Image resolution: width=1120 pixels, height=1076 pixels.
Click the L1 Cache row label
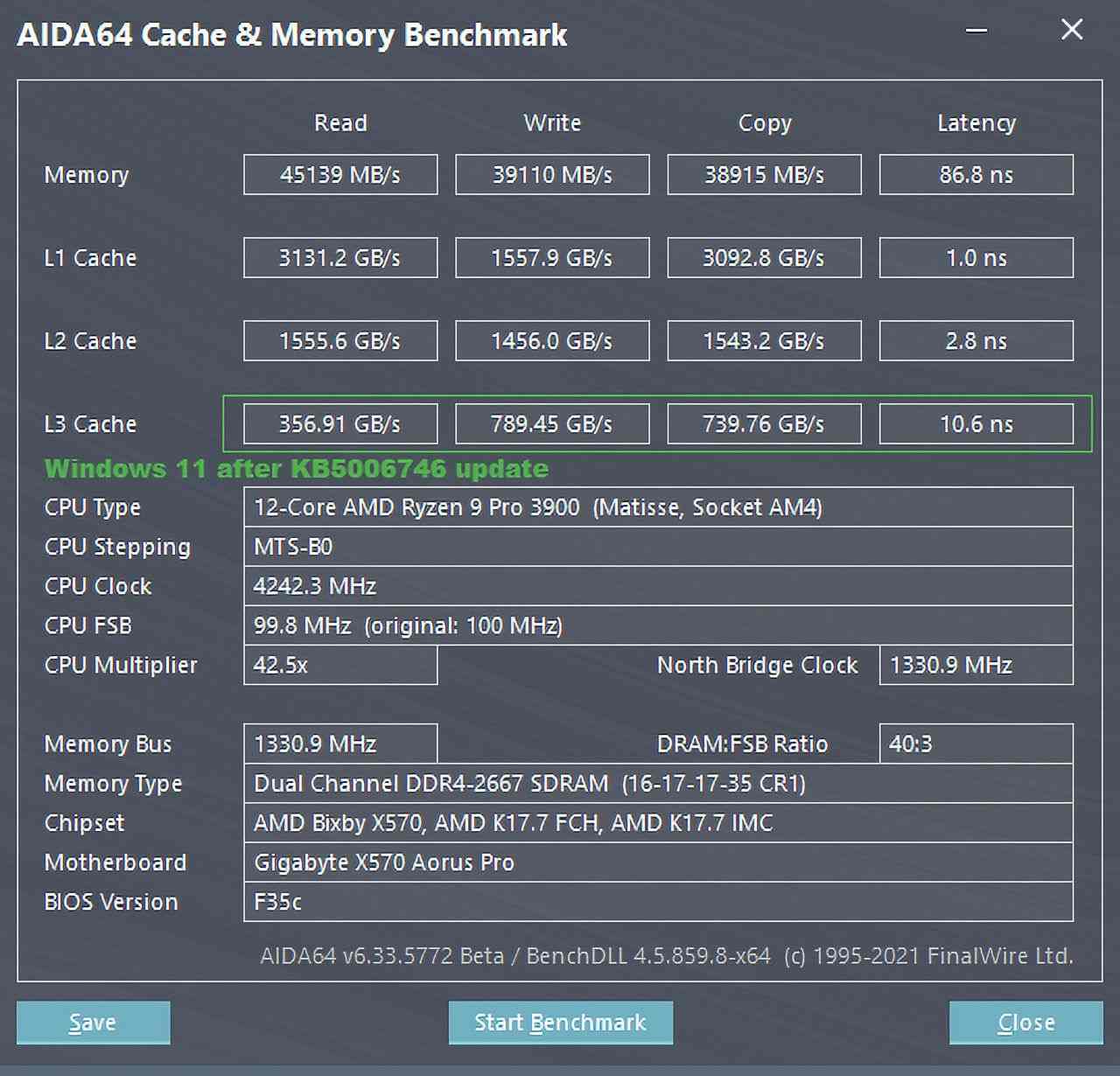tap(90, 258)
